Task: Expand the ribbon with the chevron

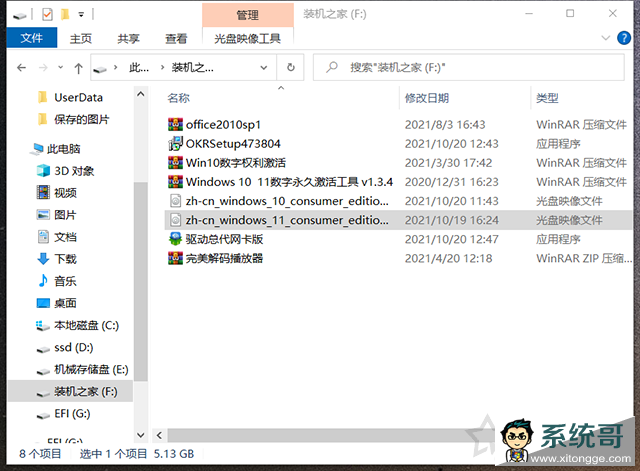Action: [605, 38]
